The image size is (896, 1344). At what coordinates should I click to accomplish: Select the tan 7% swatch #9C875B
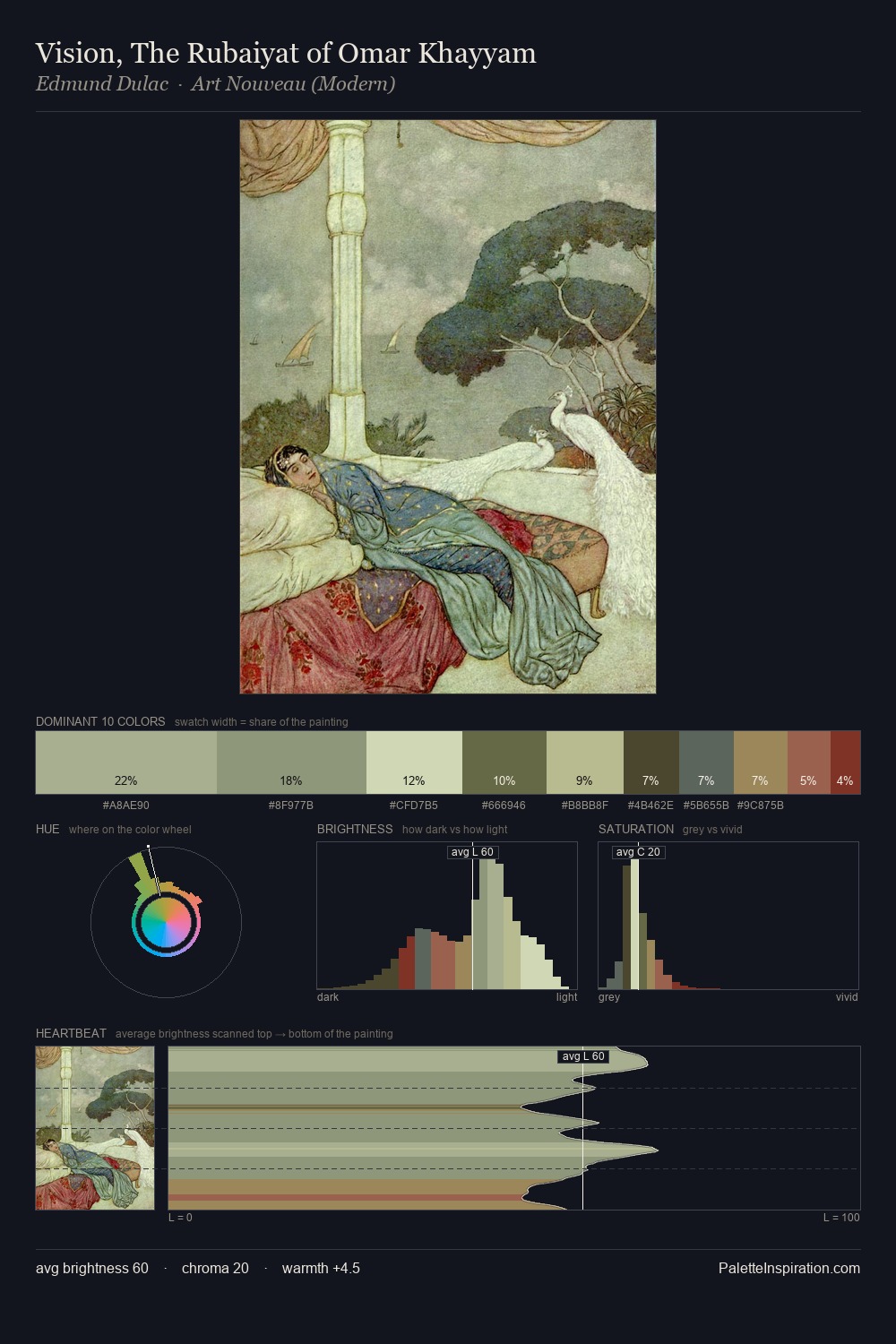(x=761, y=762)
